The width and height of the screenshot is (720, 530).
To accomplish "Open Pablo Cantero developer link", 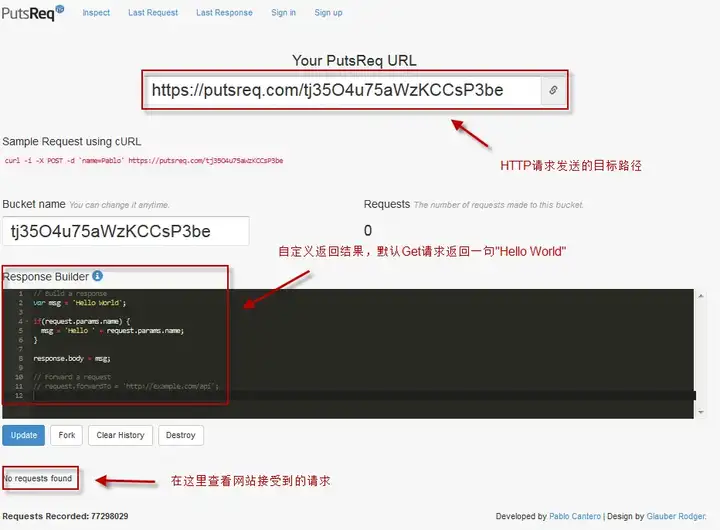I will [575, 516].
